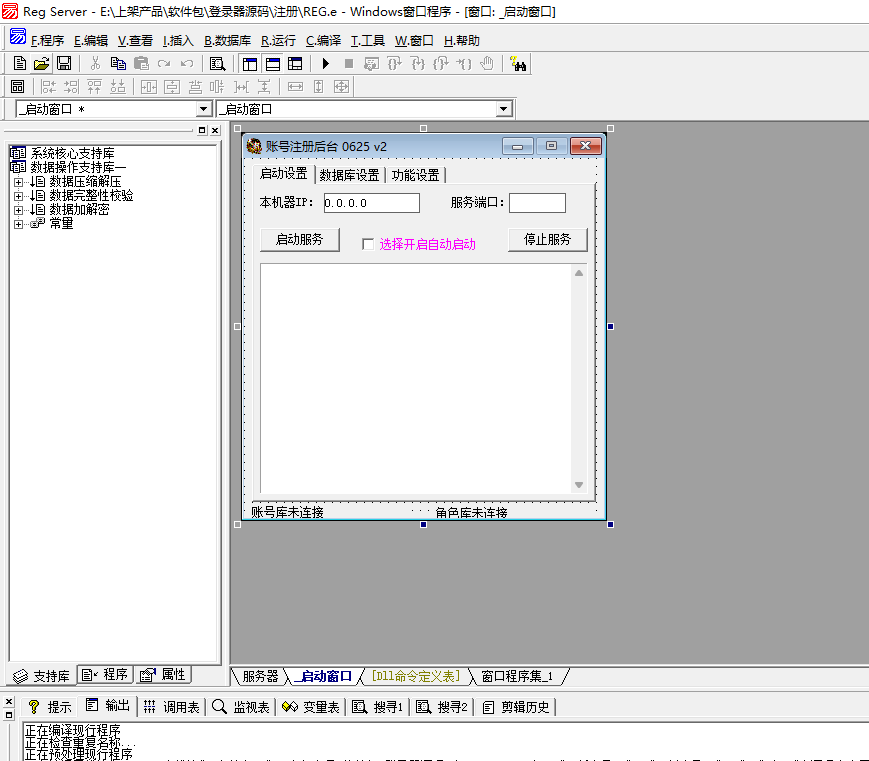Click the down arrow of the log scrollbar
The width and height of the screenshot is (869, 761).
[578, 485]
